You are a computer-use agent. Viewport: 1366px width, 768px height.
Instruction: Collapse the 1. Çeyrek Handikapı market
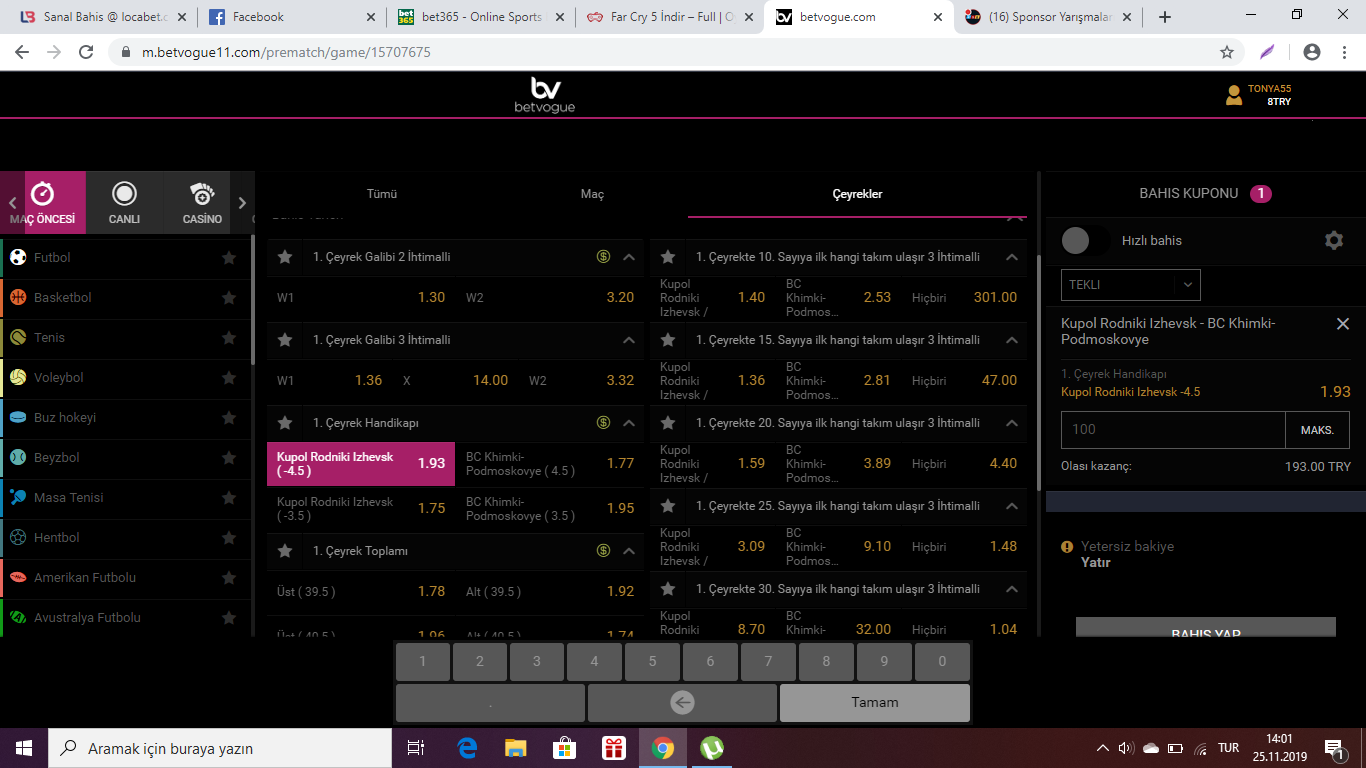click(629, 423)
